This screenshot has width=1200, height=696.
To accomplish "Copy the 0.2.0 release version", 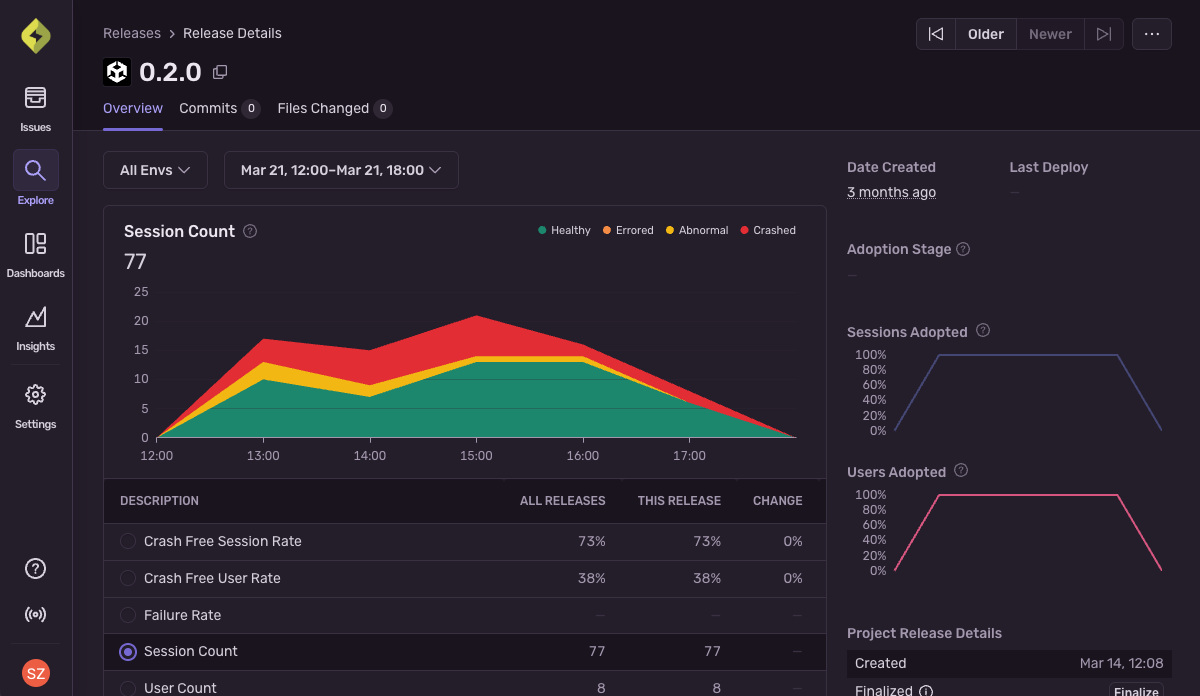I will [219, 71].
